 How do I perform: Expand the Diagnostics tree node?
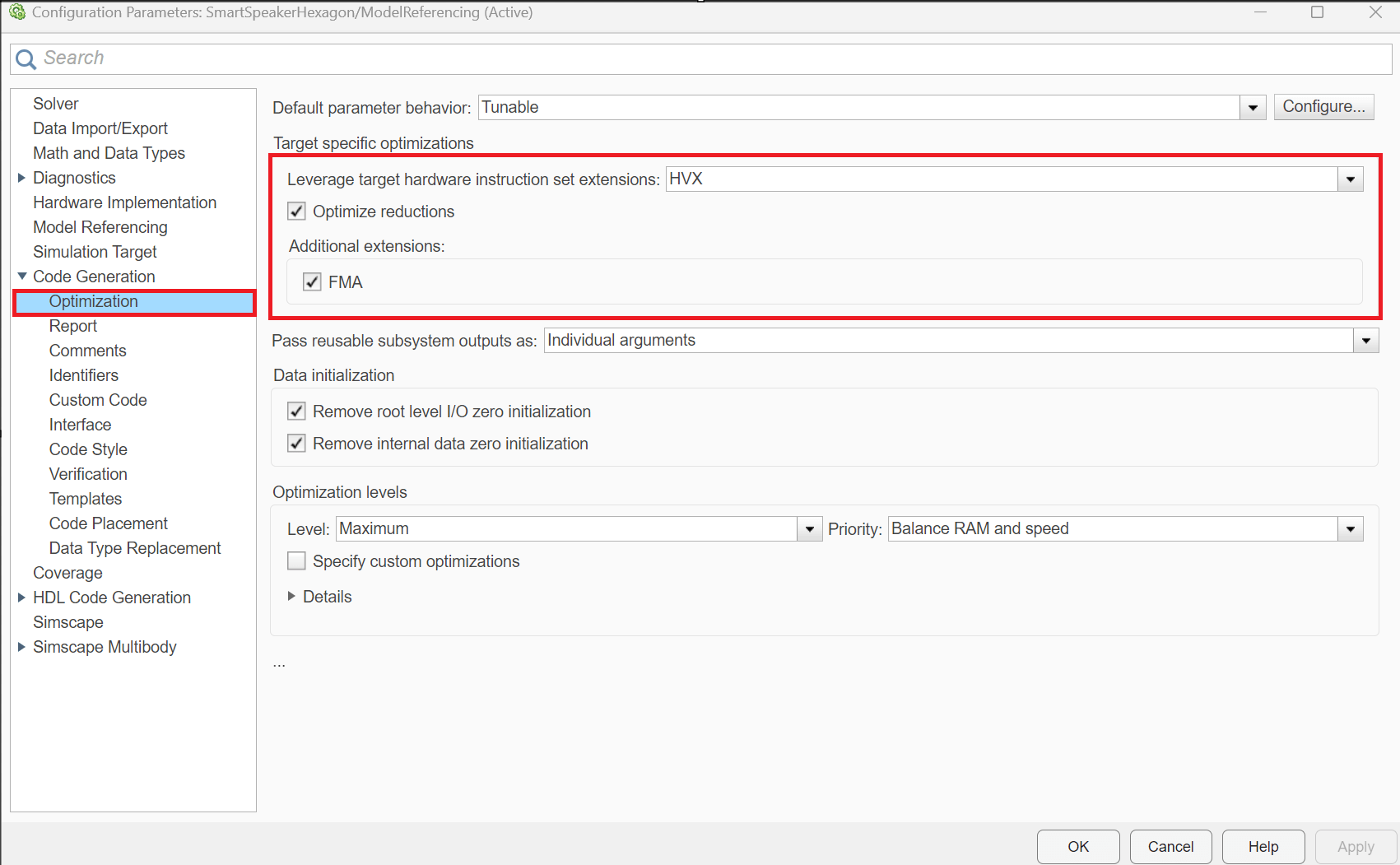pos(21,178)
